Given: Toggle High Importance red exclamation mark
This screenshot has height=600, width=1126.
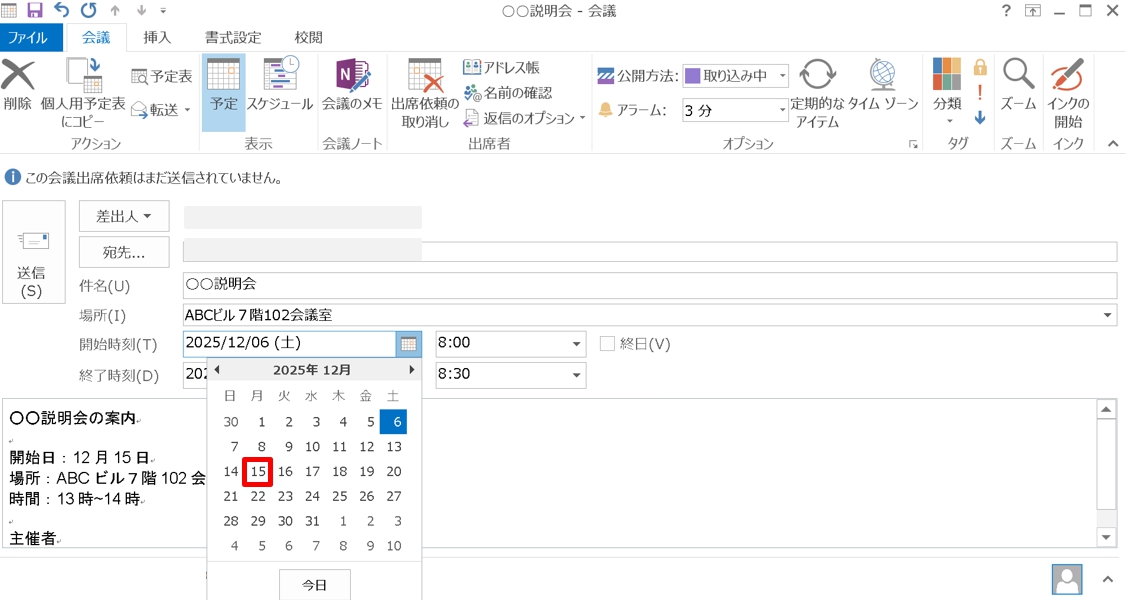Looking at the screenshot, I should [x=980, y=92].
